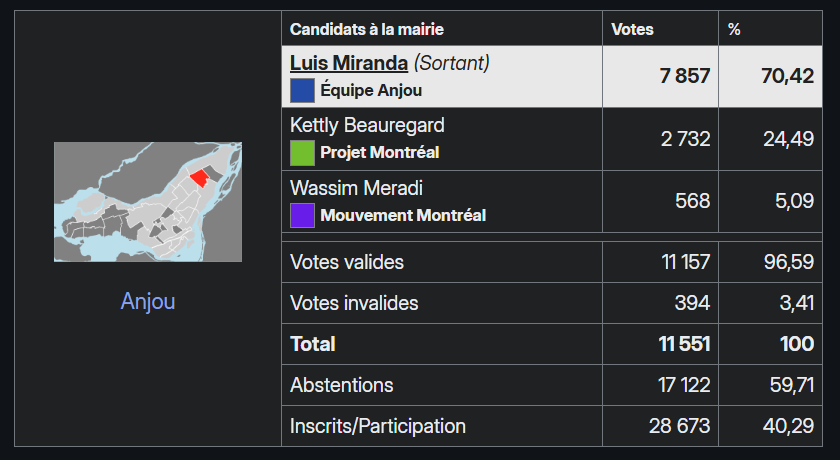Click the purple Mouvement Montréal color swatch
Image resolution: width=840 pixels, height=460 pixels.
click(x=302, y=215)
